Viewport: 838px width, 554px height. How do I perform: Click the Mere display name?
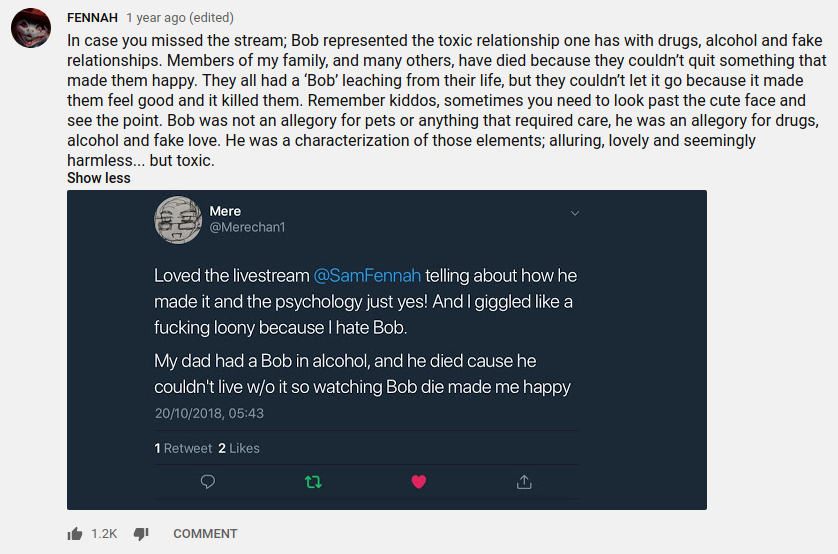(x=225, y=211)
